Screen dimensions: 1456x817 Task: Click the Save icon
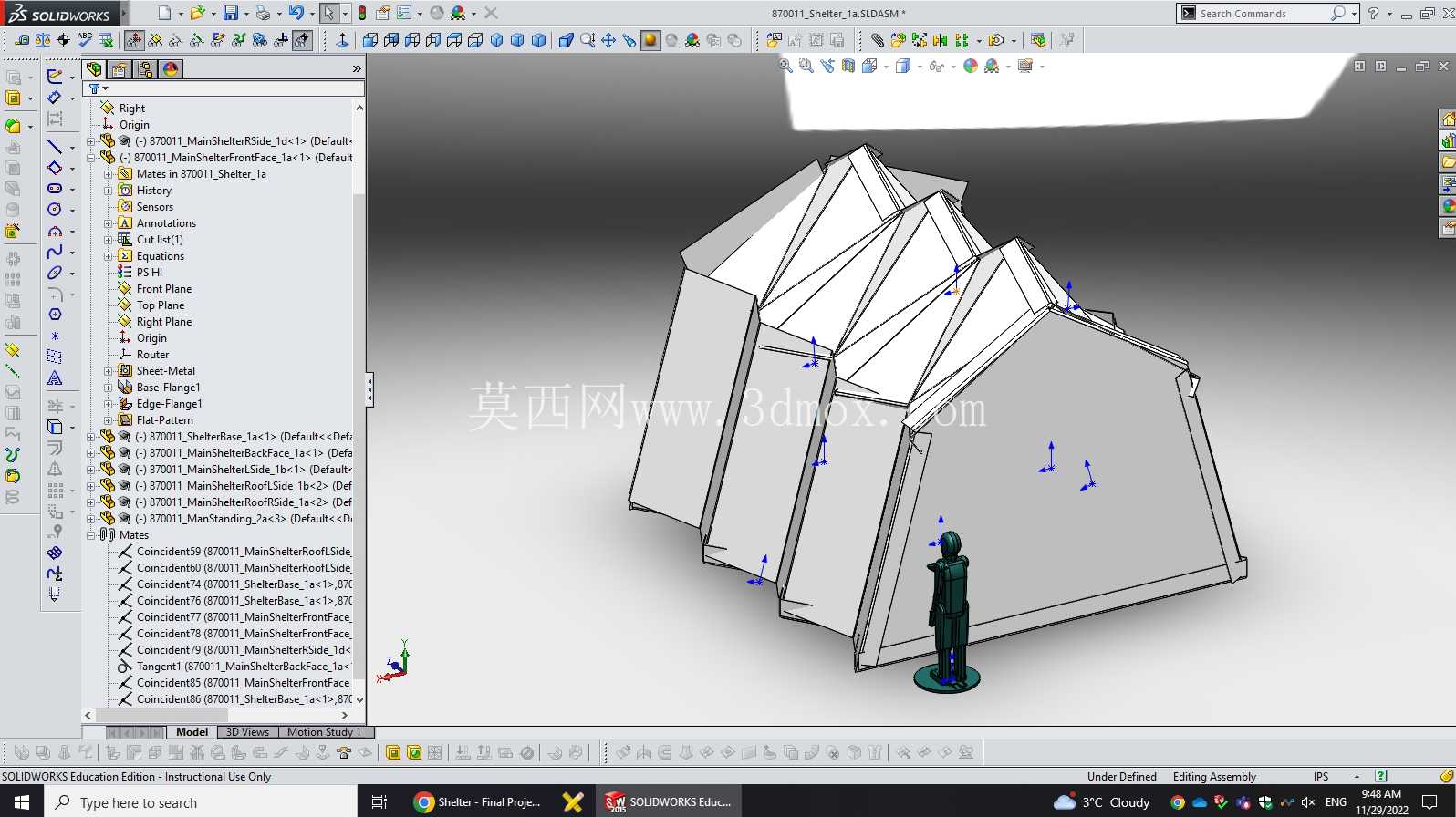click(x=231, y=13)
